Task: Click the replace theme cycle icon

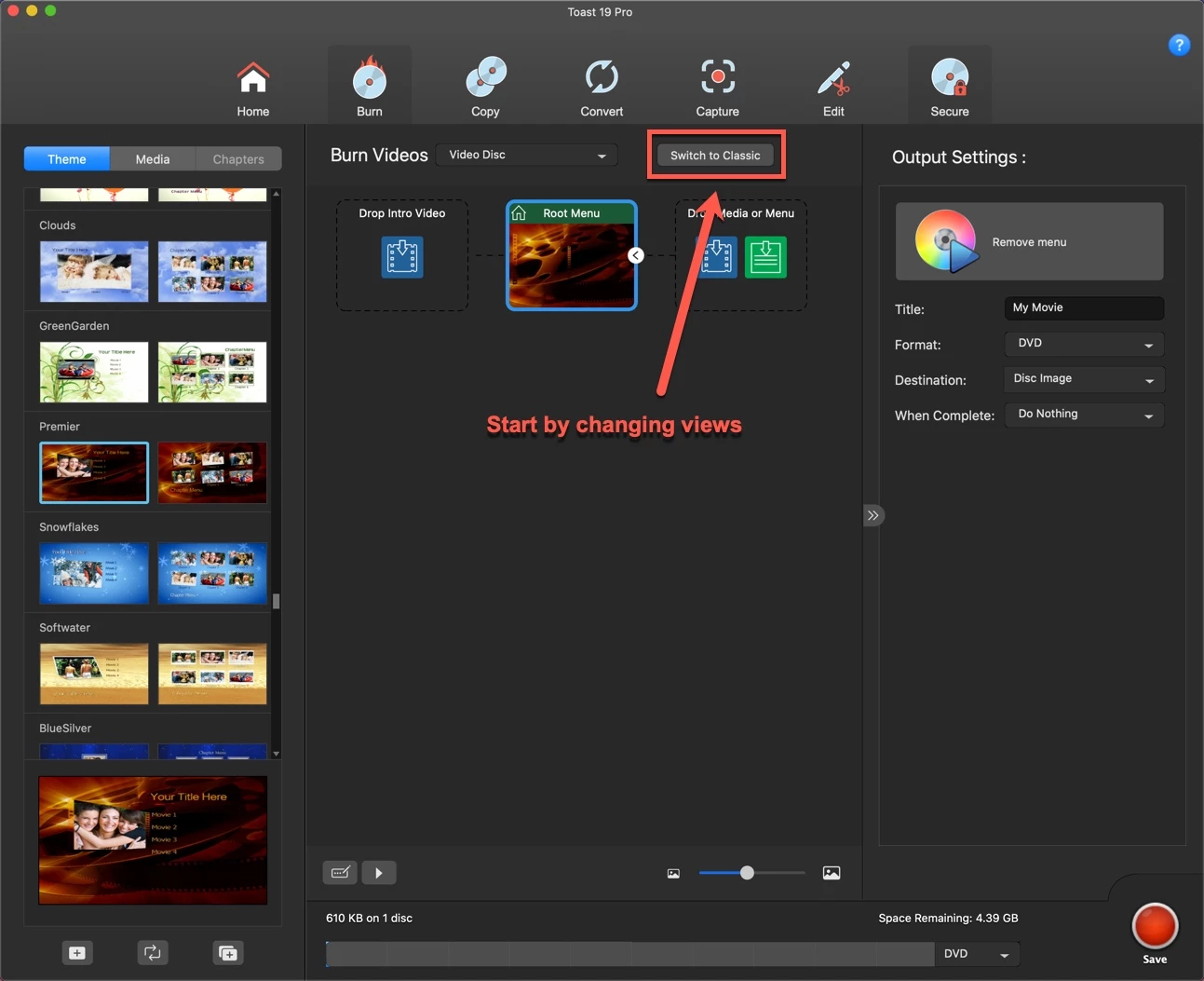Action: [x=152, y=952]
